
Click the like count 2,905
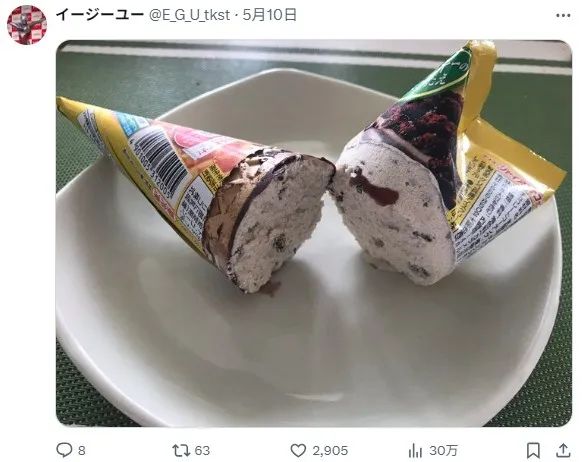(330, 451)
